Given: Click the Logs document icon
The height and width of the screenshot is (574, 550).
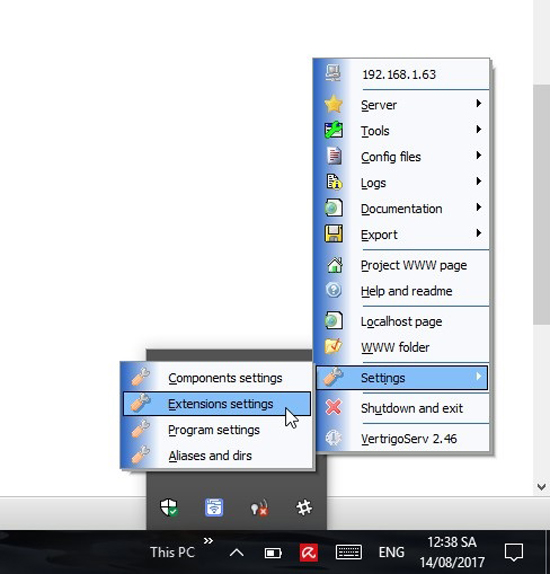Looking at the screenshot, I should [x=334, y=182].
